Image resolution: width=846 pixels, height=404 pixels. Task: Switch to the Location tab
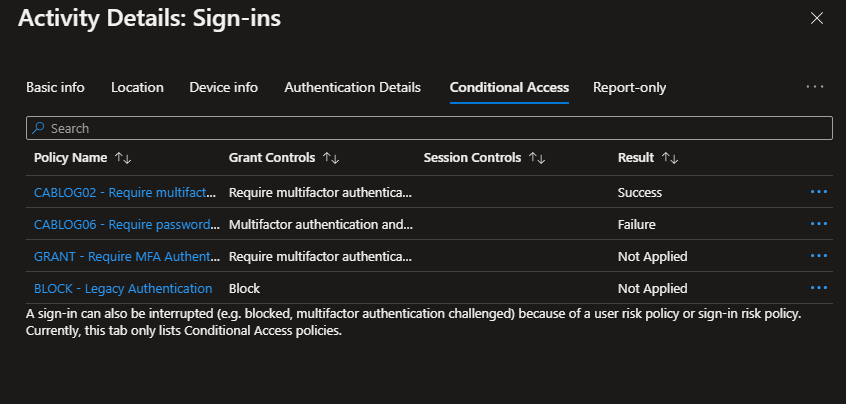137,87
